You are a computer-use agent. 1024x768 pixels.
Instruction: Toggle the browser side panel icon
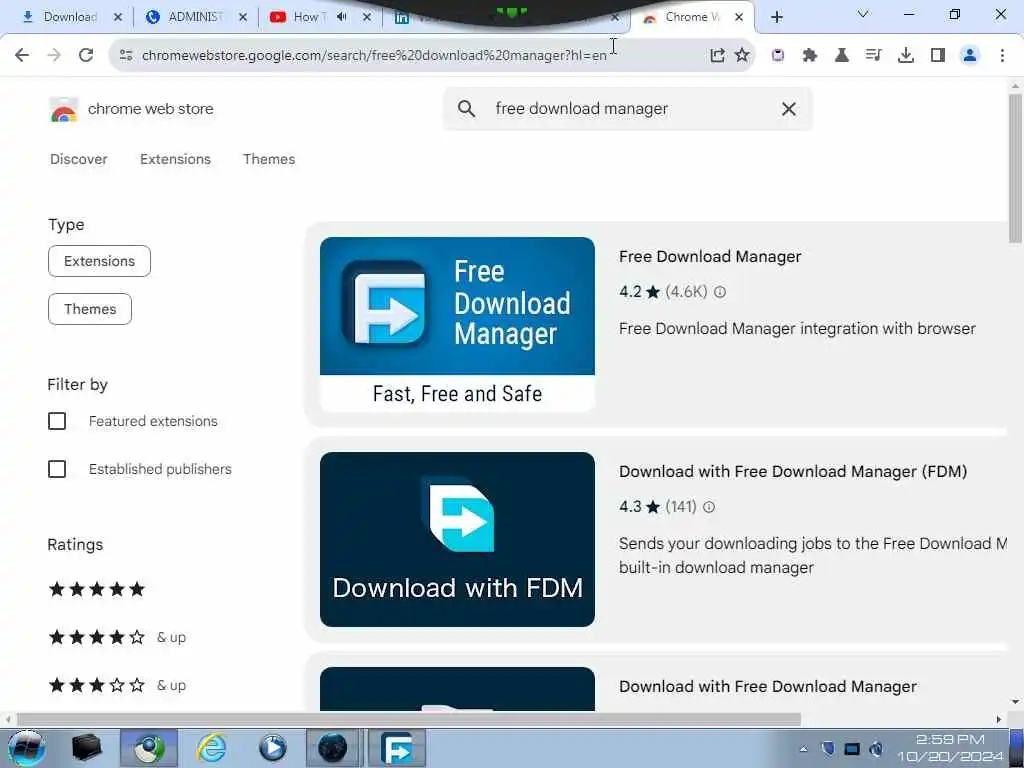[x=938, y=56]
